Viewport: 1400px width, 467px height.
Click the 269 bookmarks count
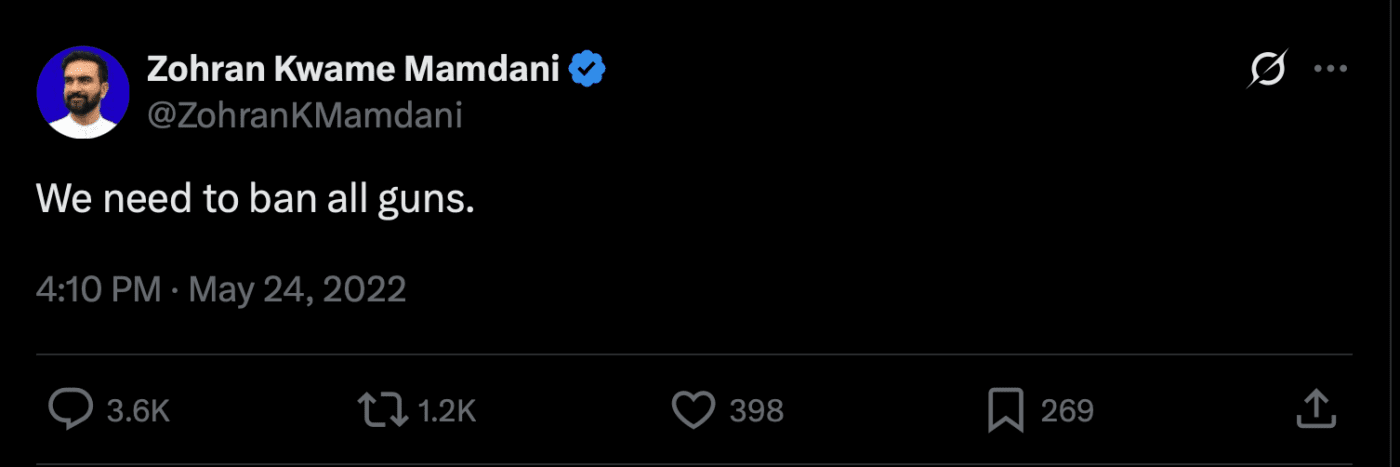pos(1067,410)
